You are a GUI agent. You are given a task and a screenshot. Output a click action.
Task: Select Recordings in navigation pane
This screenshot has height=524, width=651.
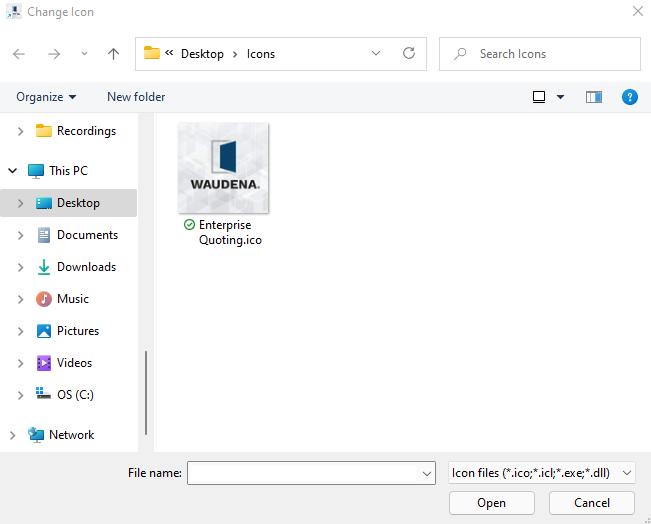coord(86,131)
